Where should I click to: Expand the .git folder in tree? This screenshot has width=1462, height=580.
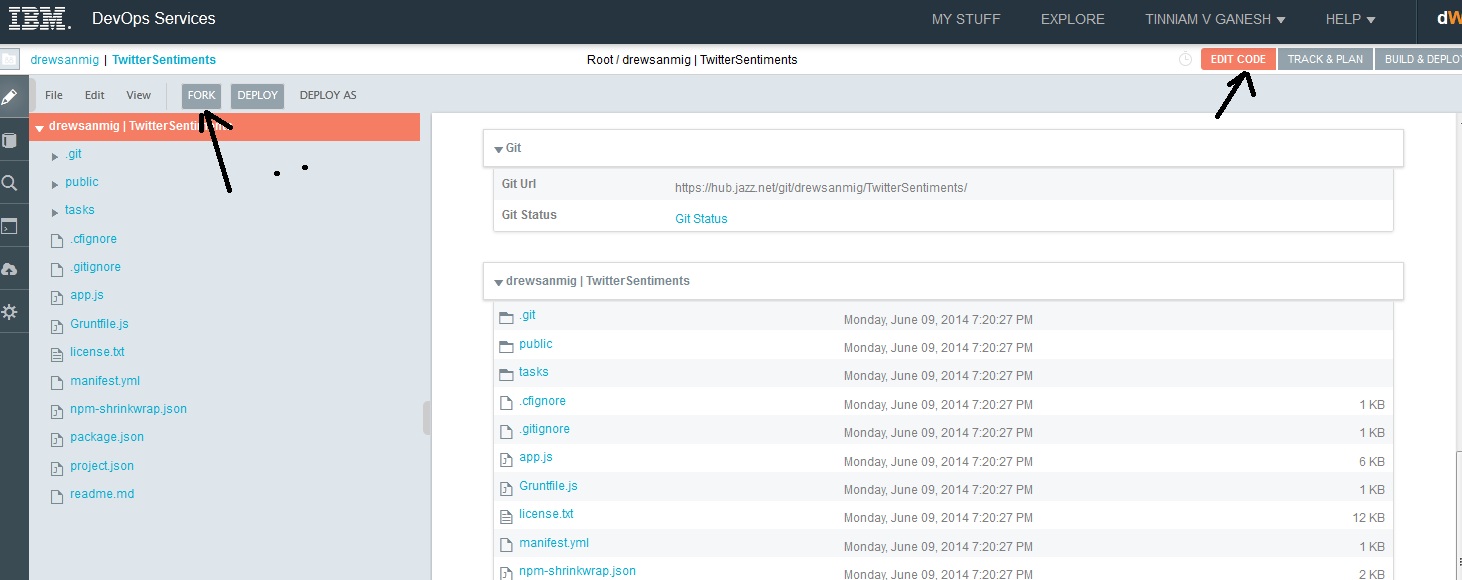55,155
